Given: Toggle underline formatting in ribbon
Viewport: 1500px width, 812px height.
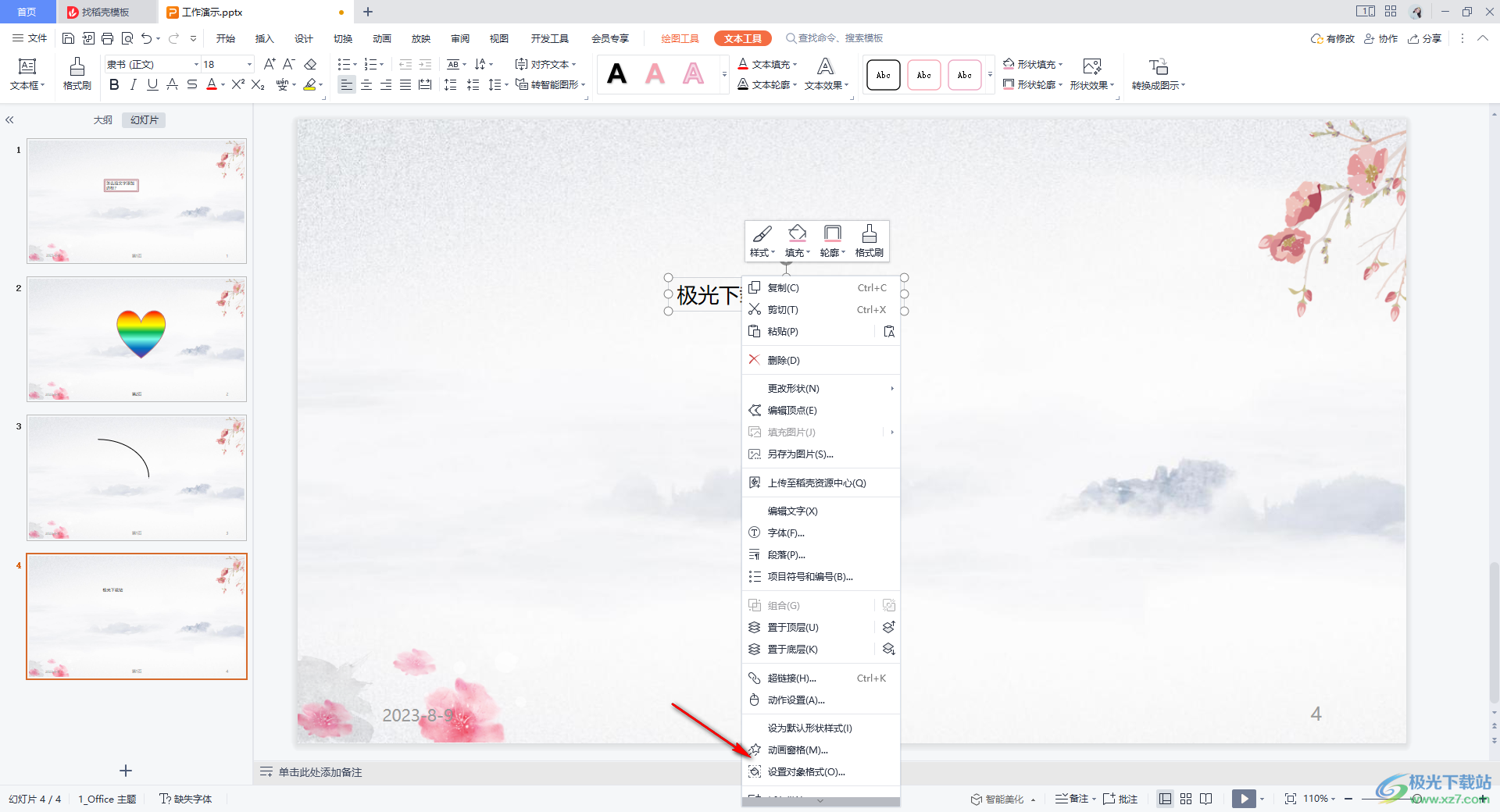Looking at the screenshot, I should [152, 85].
